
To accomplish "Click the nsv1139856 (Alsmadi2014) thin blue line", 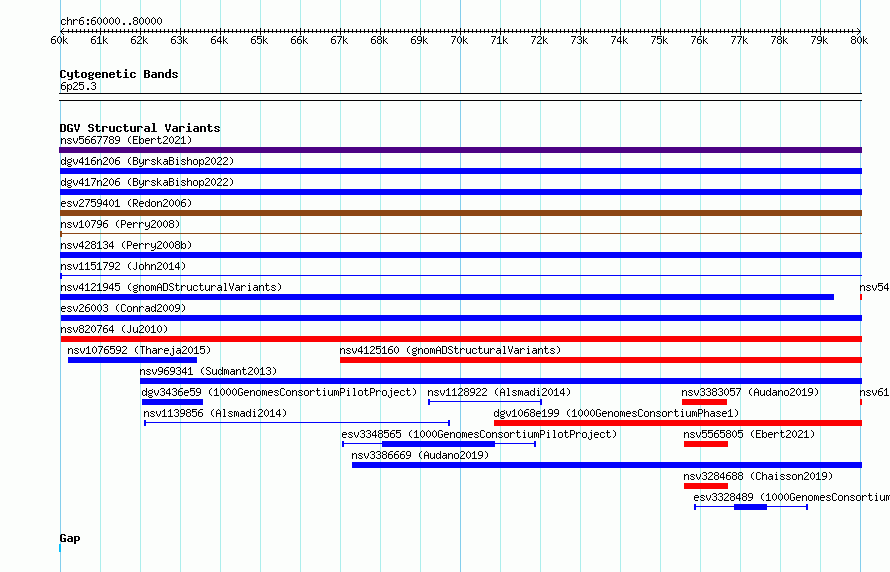I will [x=297, y=423].
